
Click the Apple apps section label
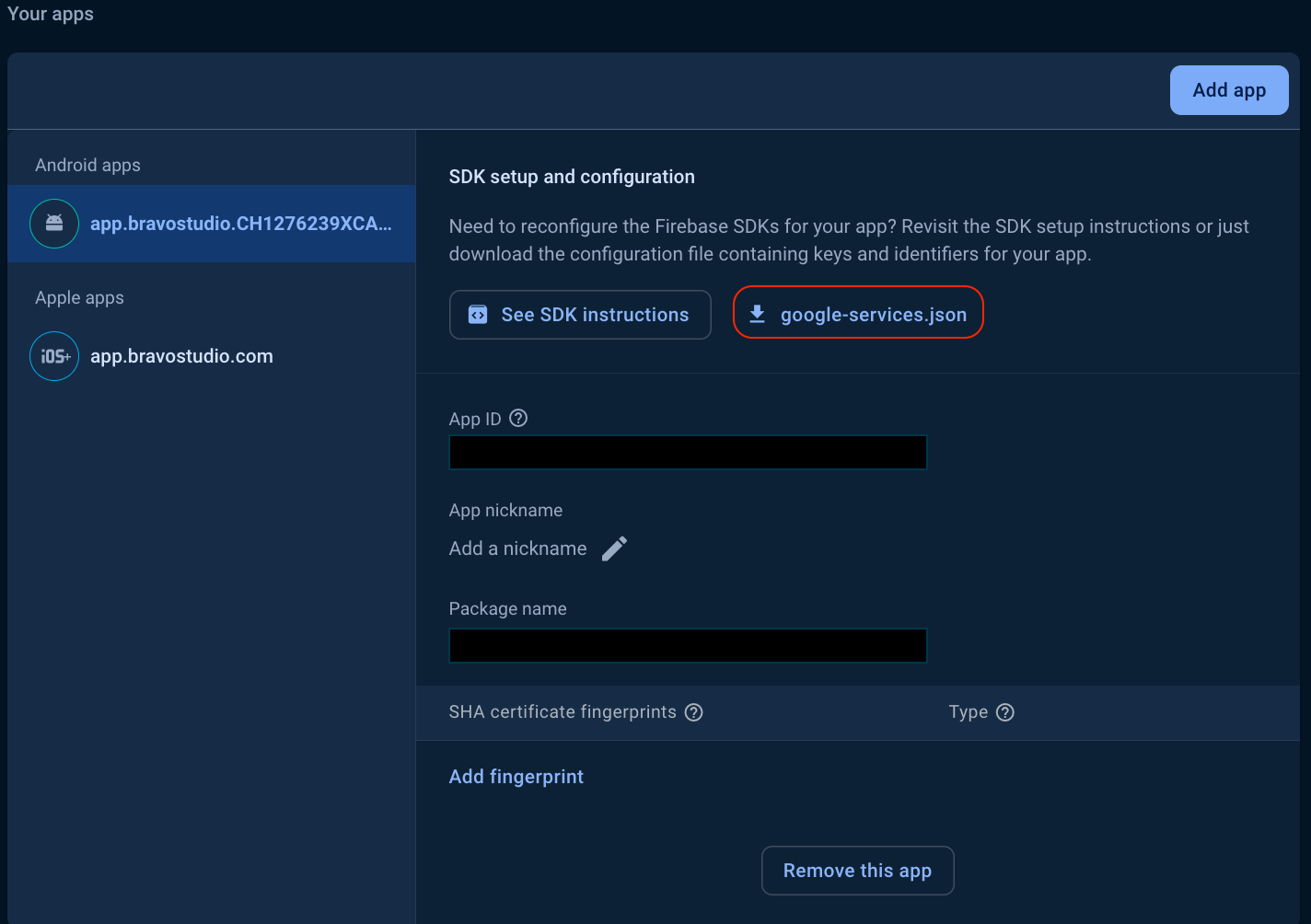79,297
